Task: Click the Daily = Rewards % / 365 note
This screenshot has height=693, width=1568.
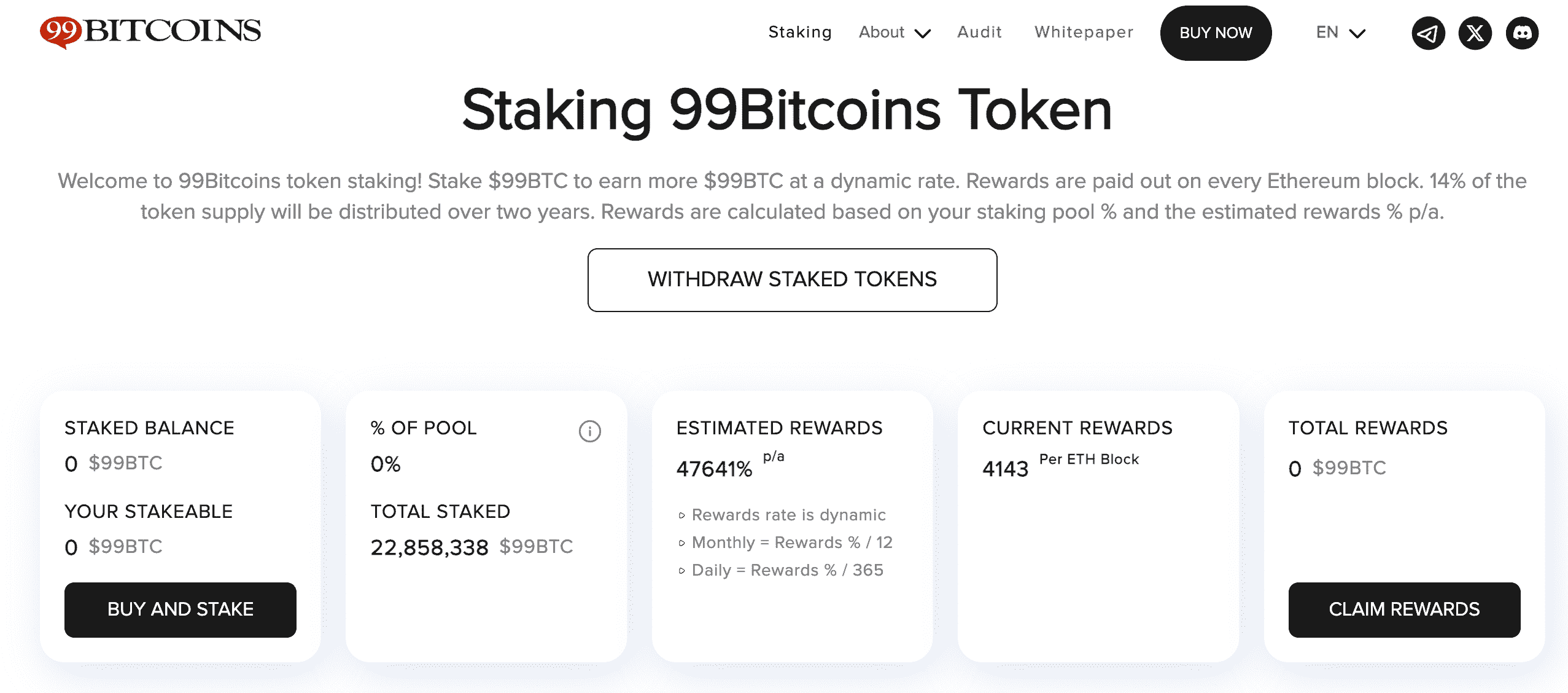Action: click(787, 571)
